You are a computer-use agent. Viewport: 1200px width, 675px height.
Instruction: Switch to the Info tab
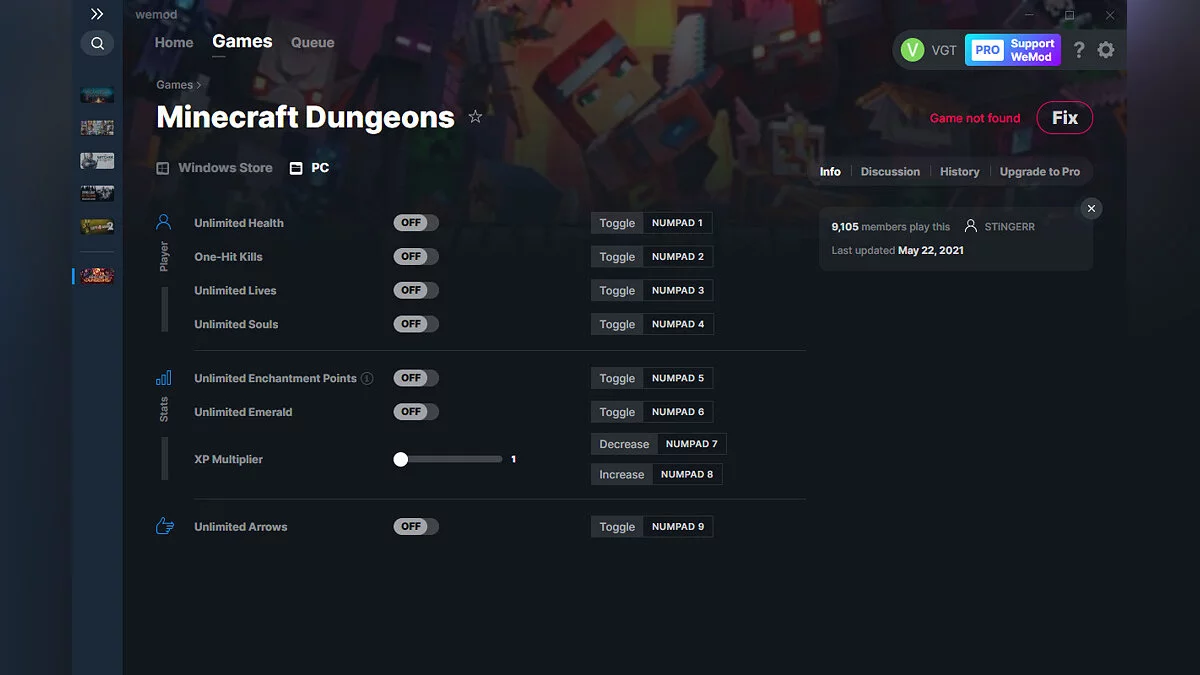click(830, 172)
